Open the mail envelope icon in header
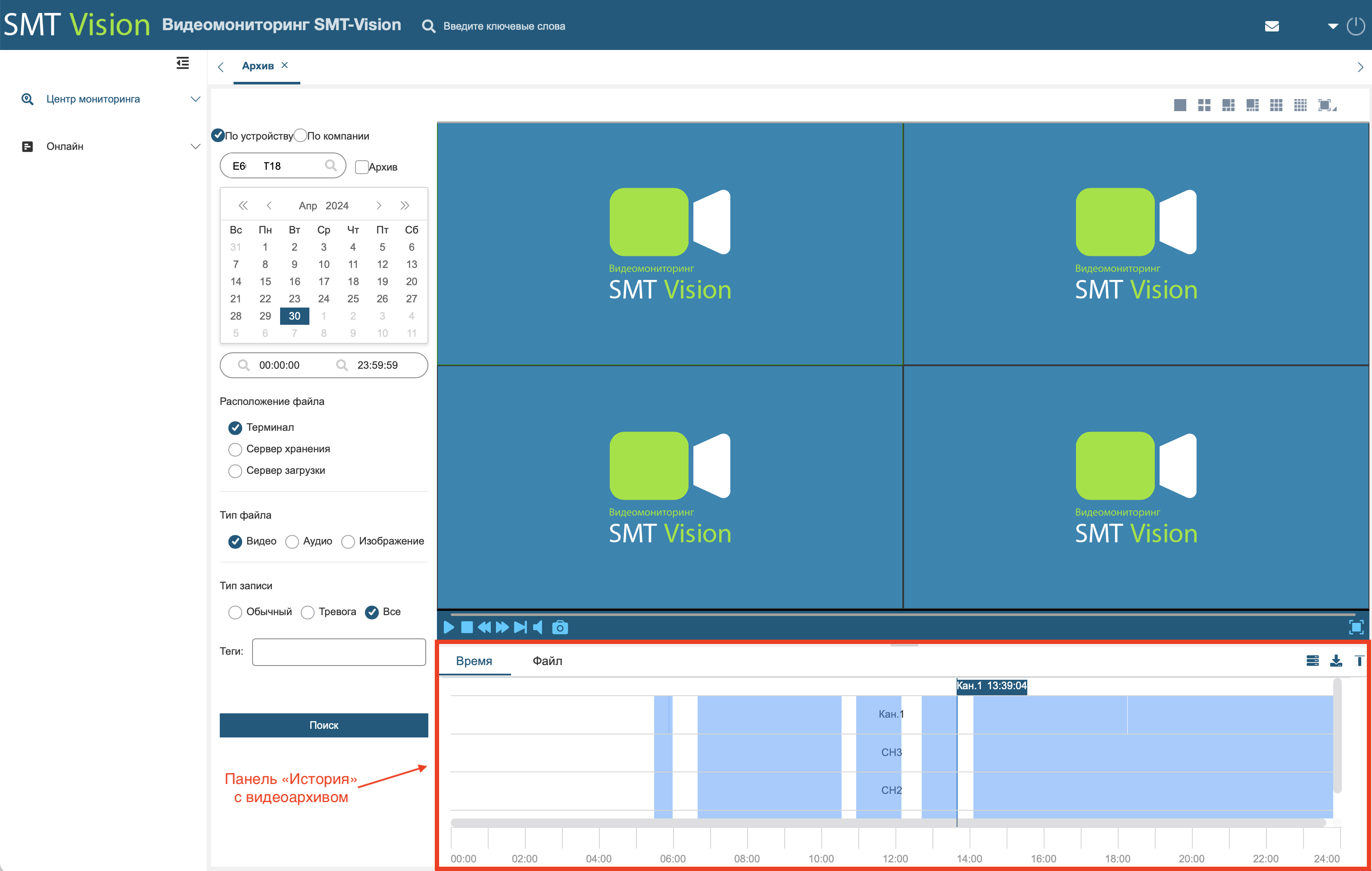Viewport: 1372px width, 871px height. (x=1272, y=26)
